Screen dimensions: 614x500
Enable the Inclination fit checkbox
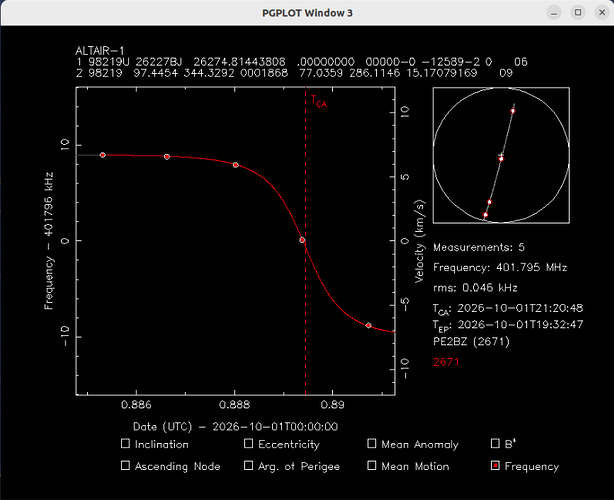[125, 444]
